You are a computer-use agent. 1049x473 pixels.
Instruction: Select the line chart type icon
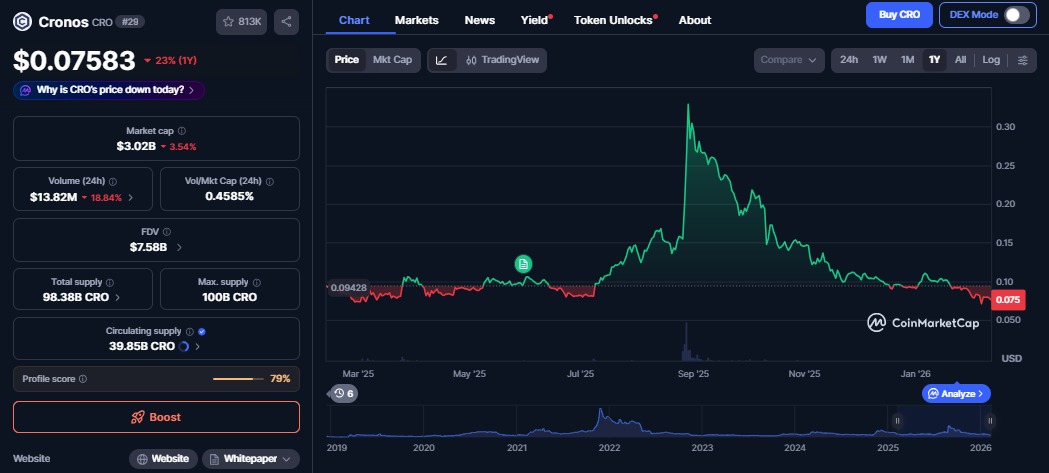click(x=442, y=60)
